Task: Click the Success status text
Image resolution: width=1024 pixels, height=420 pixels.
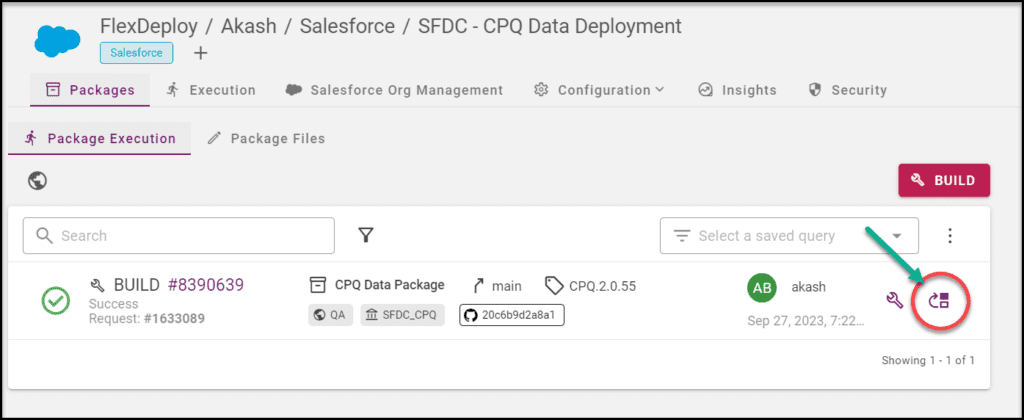Action: (x=114, y=304)
